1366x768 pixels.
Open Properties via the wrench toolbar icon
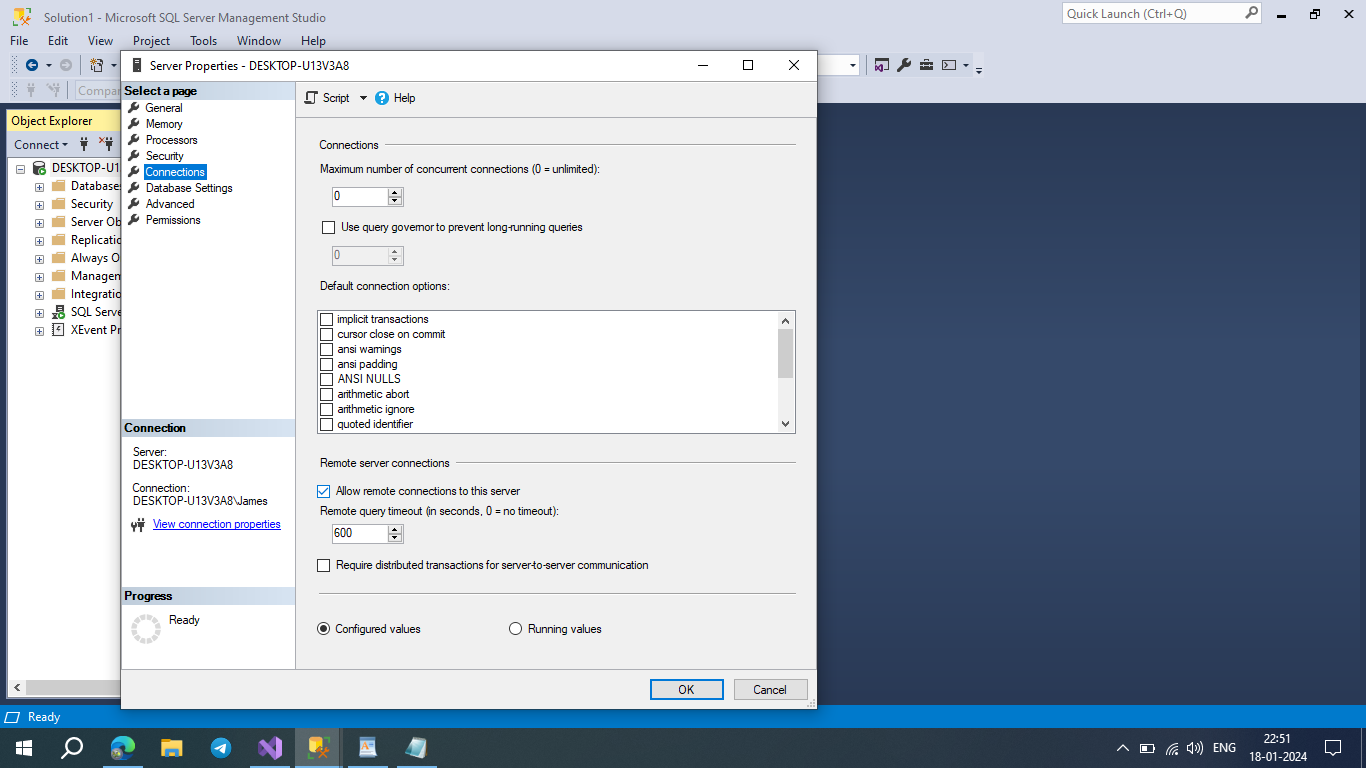point(904,65)
